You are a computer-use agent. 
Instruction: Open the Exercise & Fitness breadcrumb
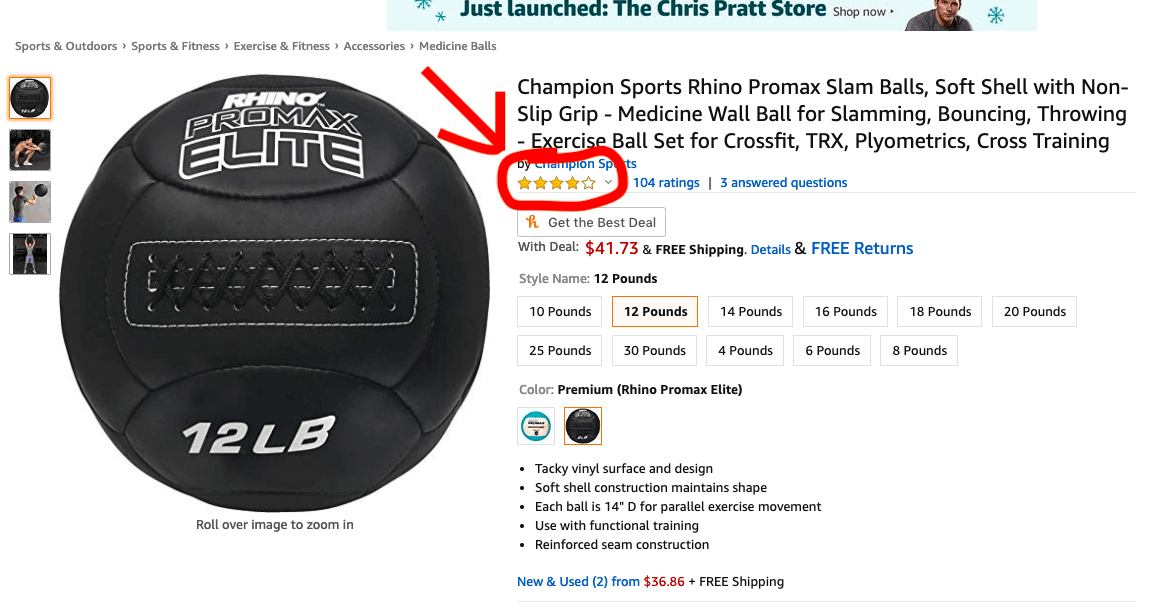282,46
